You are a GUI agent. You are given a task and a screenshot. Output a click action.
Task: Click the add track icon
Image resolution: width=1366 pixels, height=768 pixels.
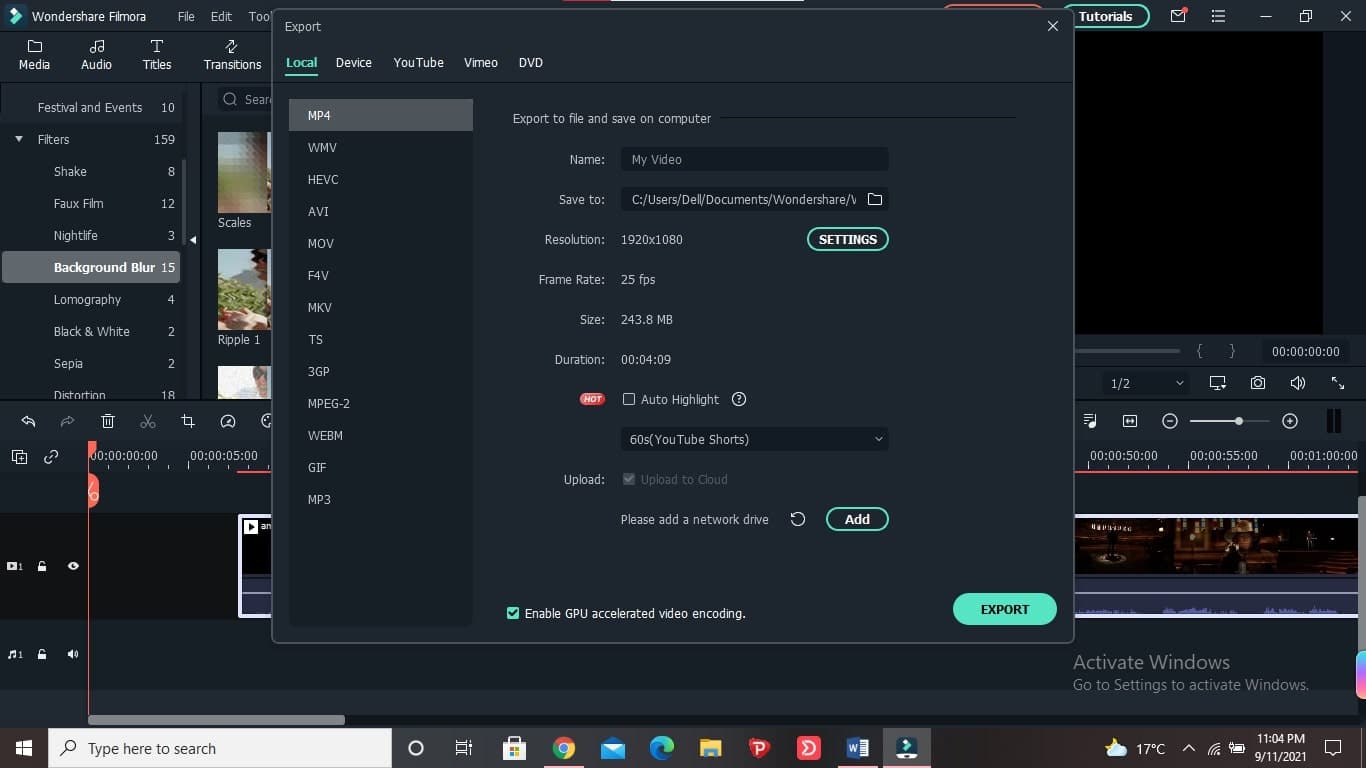19,457
